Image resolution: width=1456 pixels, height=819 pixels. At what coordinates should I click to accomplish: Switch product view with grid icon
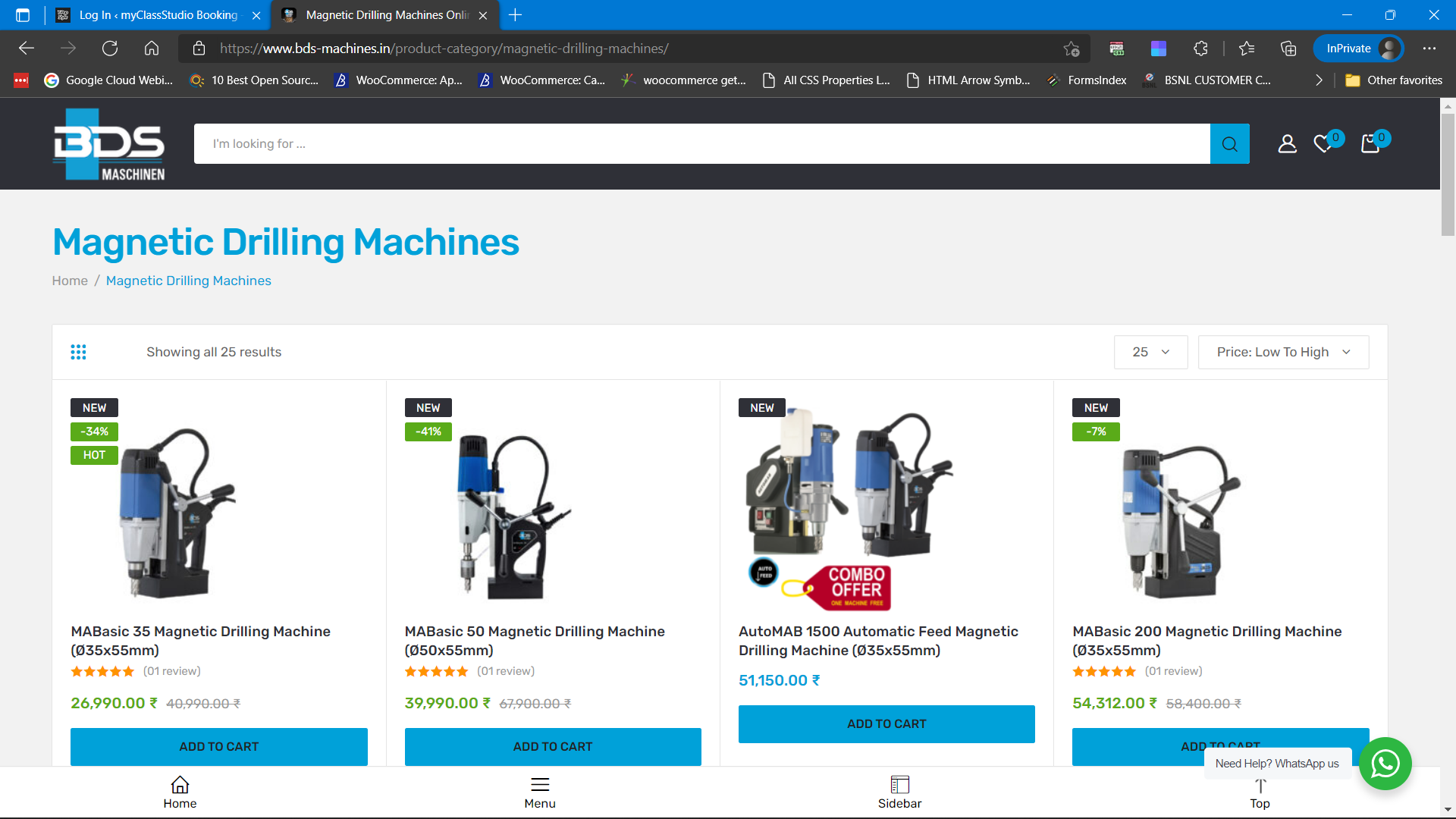[78, 352]
